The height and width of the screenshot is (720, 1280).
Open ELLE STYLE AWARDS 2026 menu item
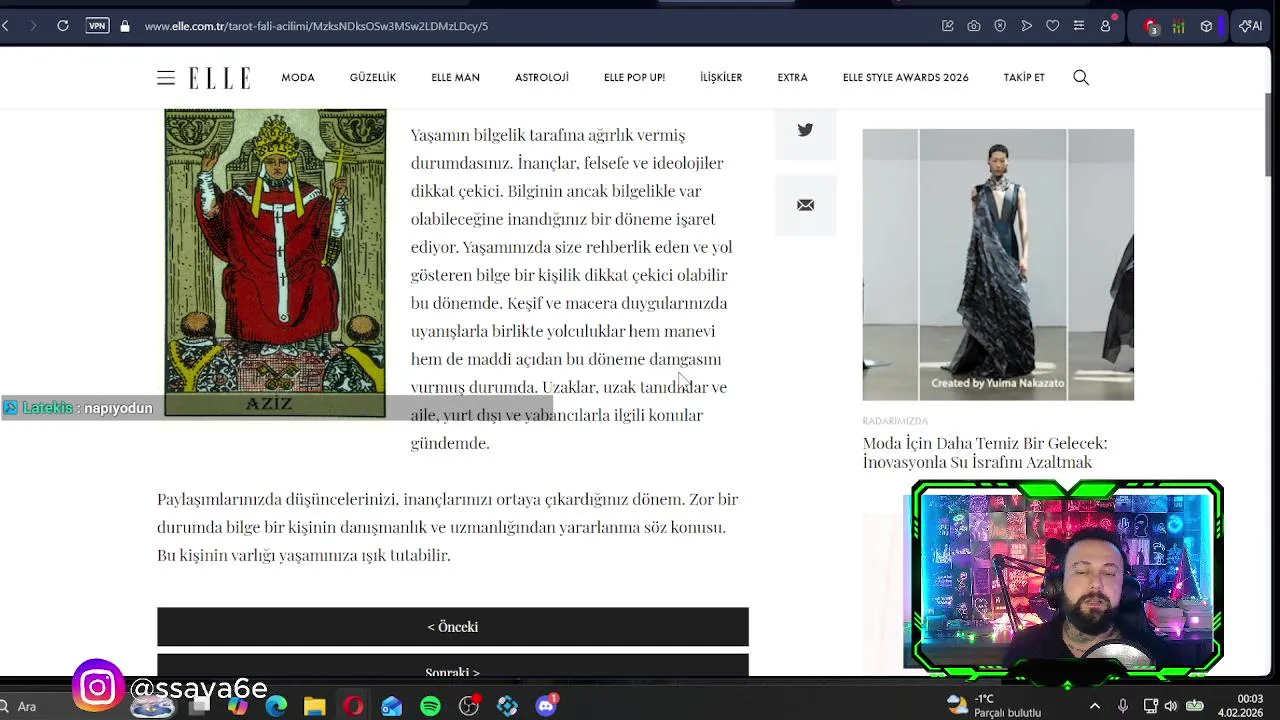(906, 77)
